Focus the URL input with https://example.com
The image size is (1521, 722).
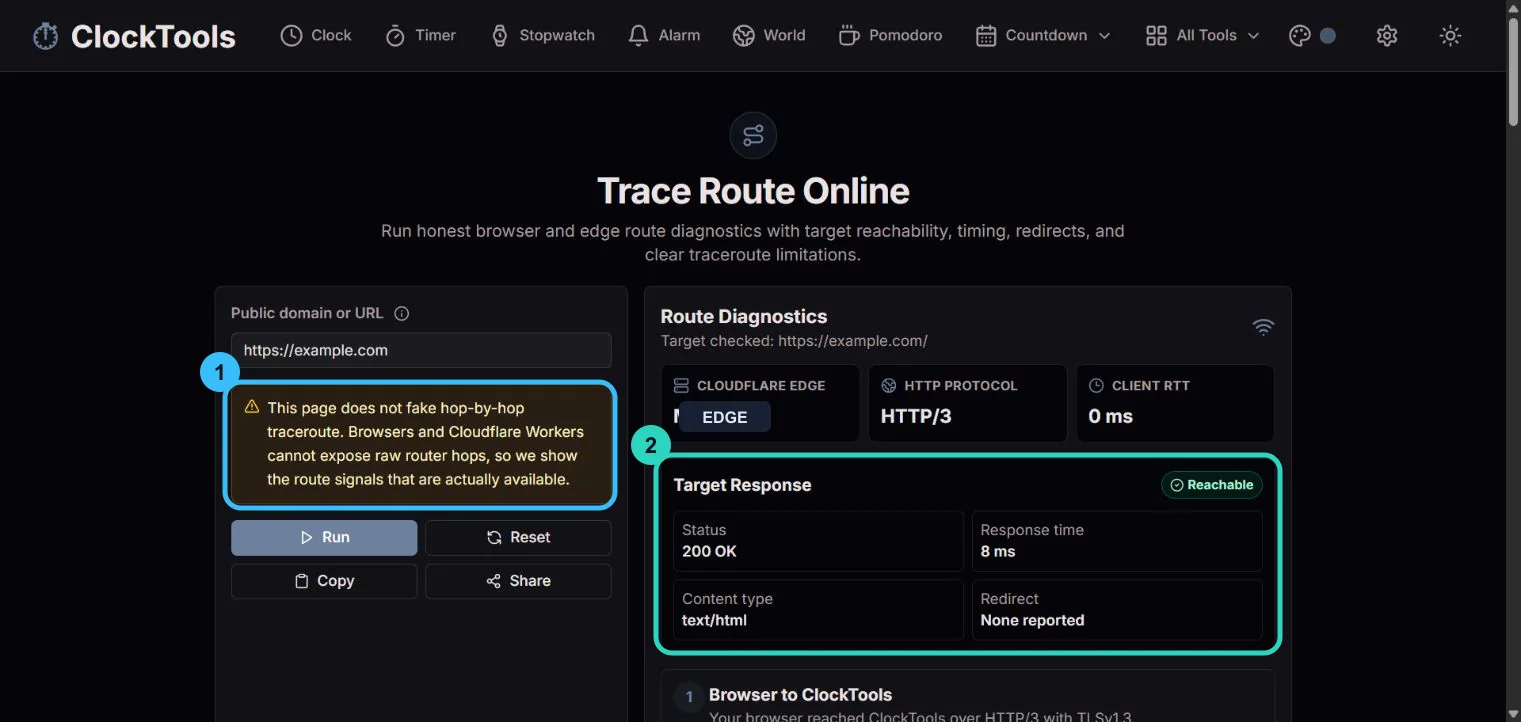point(421,350)
